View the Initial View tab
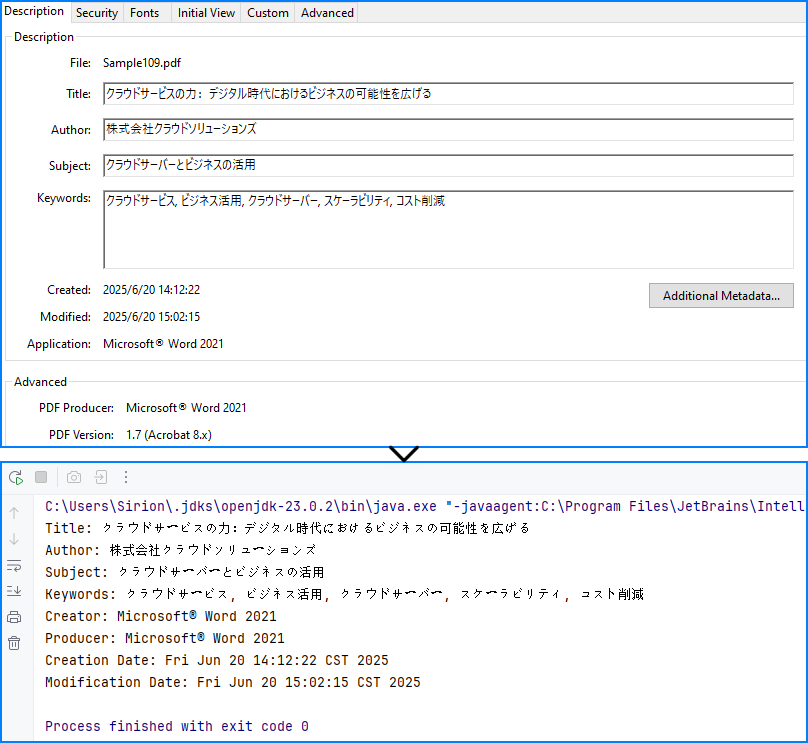The image size is (808, 743). point(205,12)
